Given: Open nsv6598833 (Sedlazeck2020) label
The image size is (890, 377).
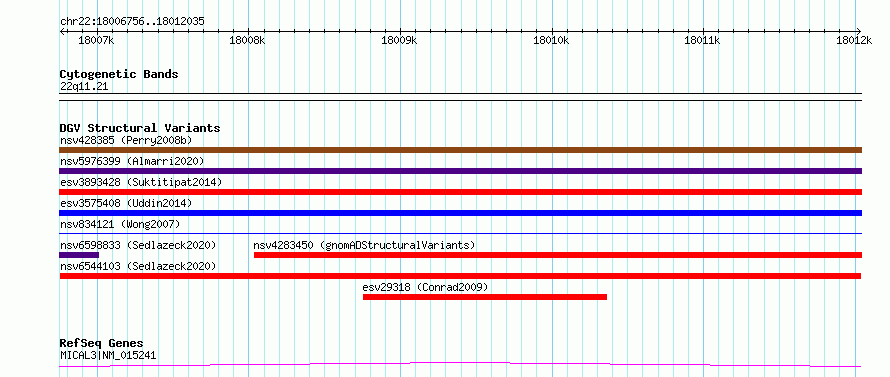Looking at the screenshot, I should tap(138, 245).
